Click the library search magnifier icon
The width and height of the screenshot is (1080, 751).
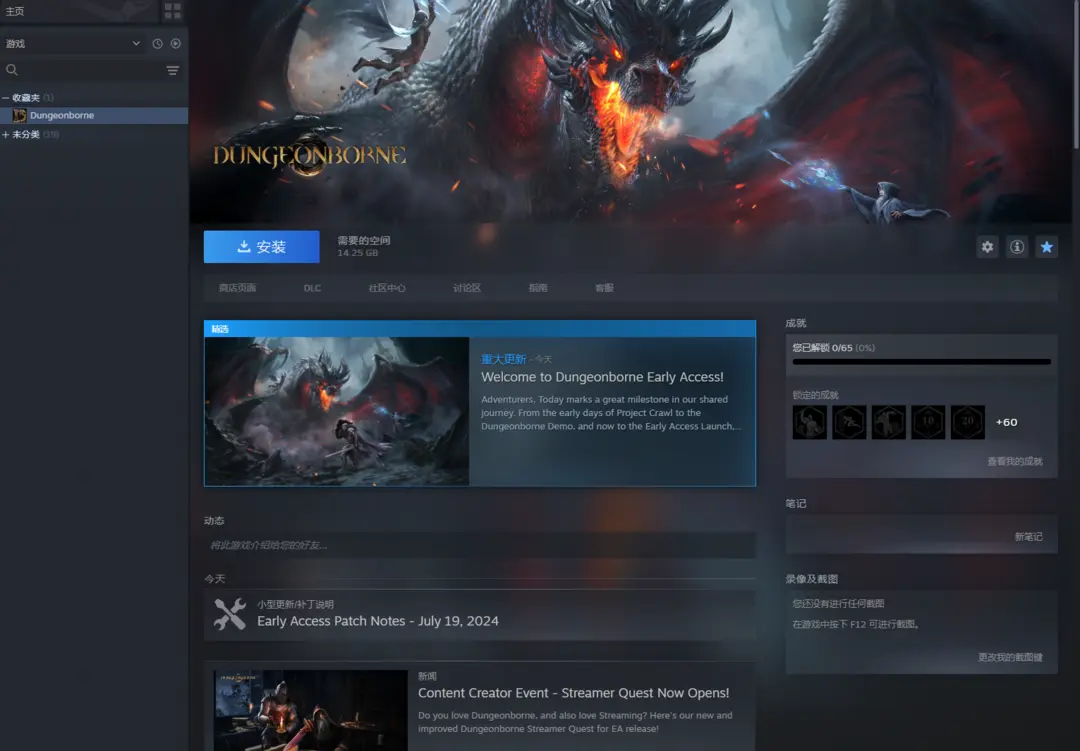click(x=12, y=70)
